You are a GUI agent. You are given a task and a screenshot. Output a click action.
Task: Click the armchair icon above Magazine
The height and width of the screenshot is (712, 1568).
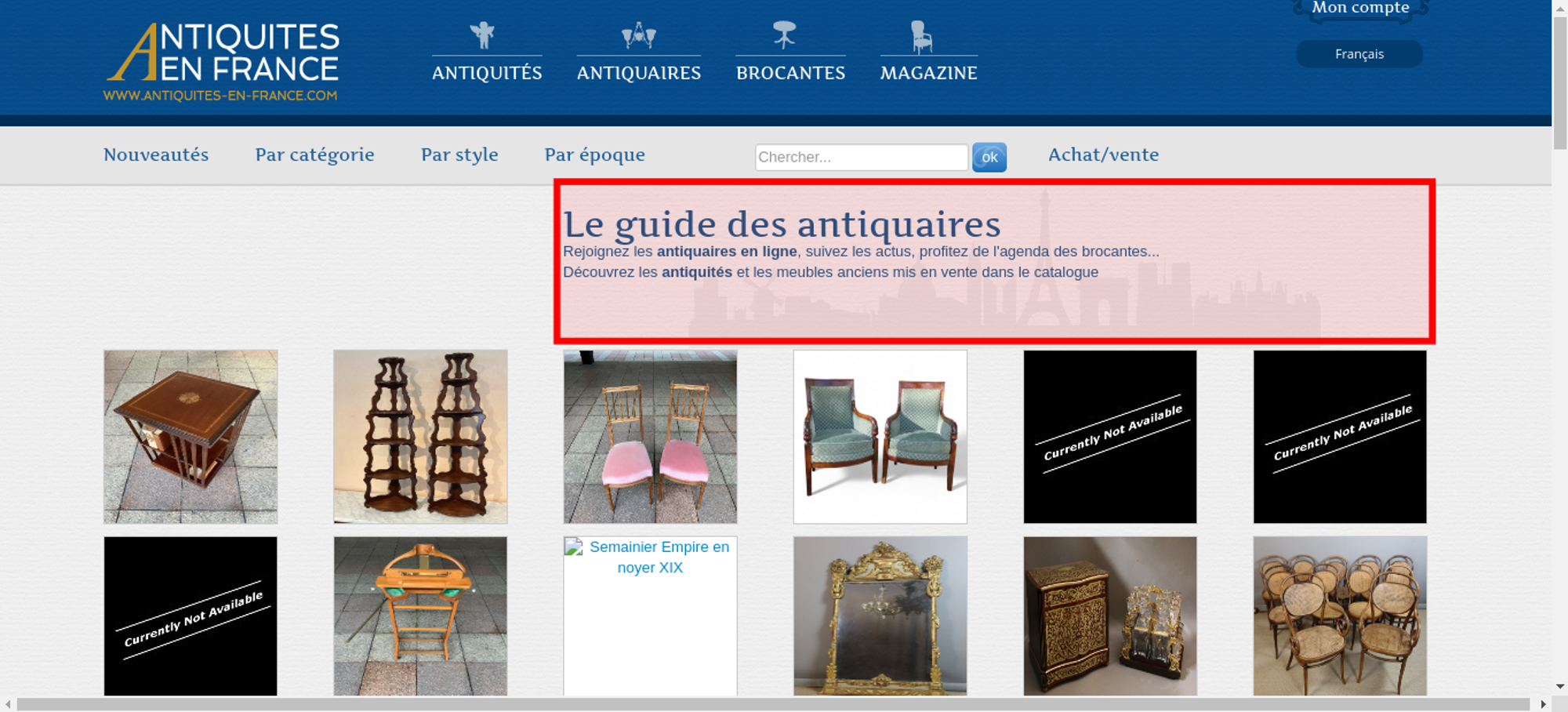click(x=922, y=36)
